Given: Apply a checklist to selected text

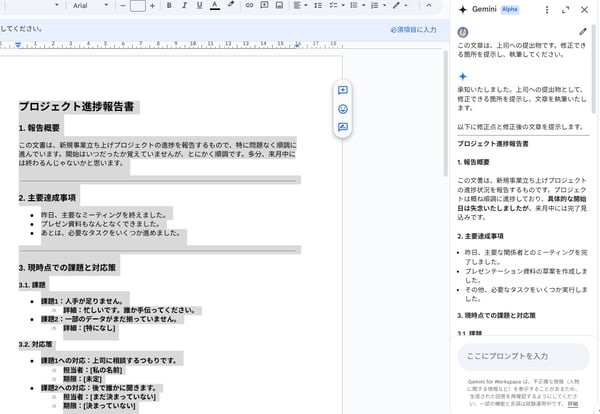Looking at the screenshot, I should tap(333, 5).
